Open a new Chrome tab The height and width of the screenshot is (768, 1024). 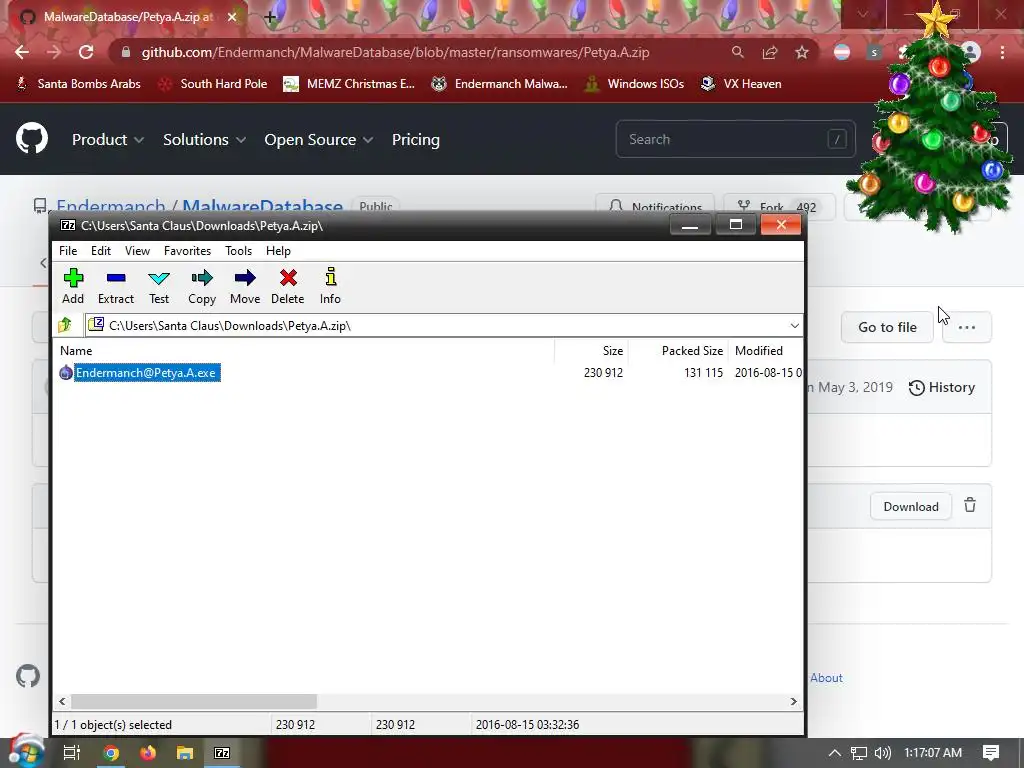270,17
